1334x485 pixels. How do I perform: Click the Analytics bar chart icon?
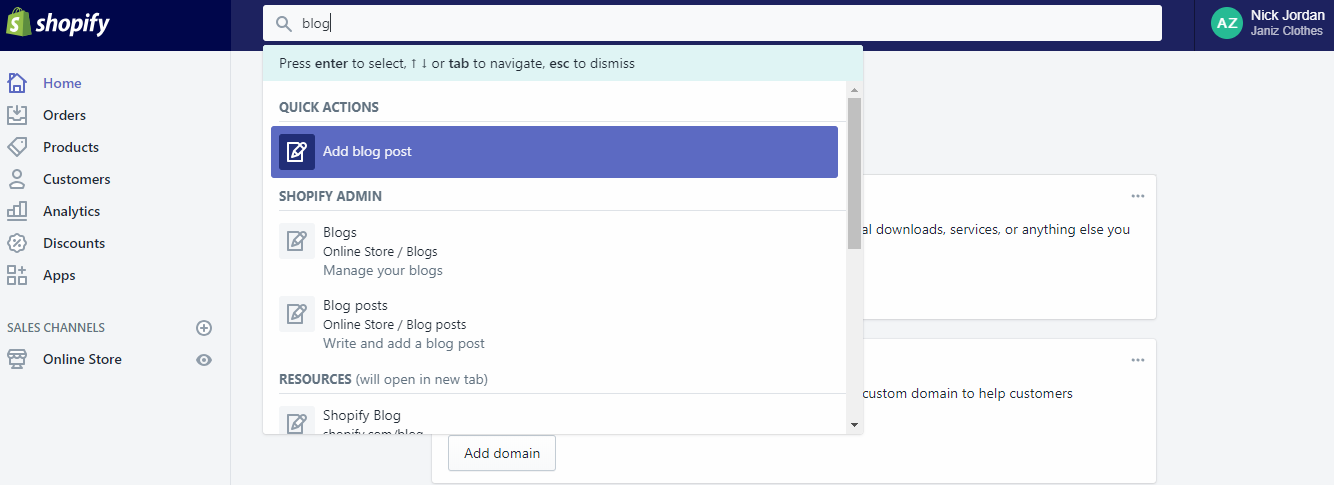[17, 211]
